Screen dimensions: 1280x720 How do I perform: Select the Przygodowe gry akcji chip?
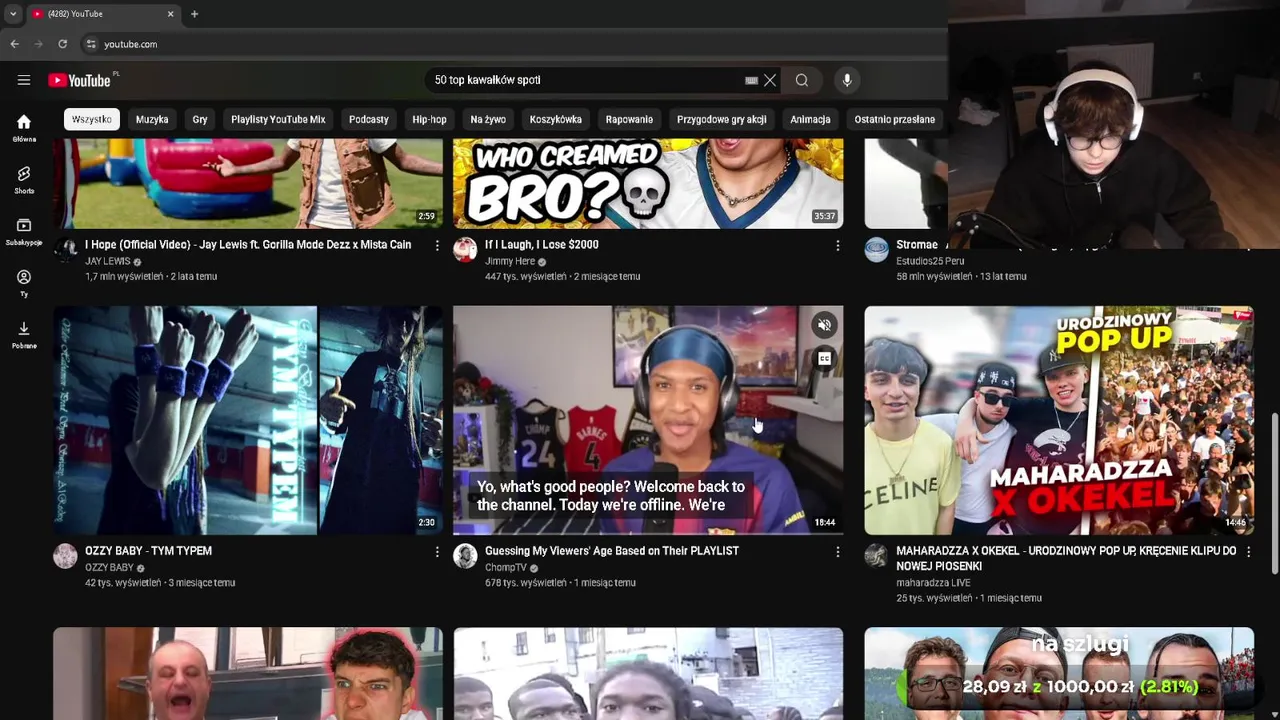722,119
